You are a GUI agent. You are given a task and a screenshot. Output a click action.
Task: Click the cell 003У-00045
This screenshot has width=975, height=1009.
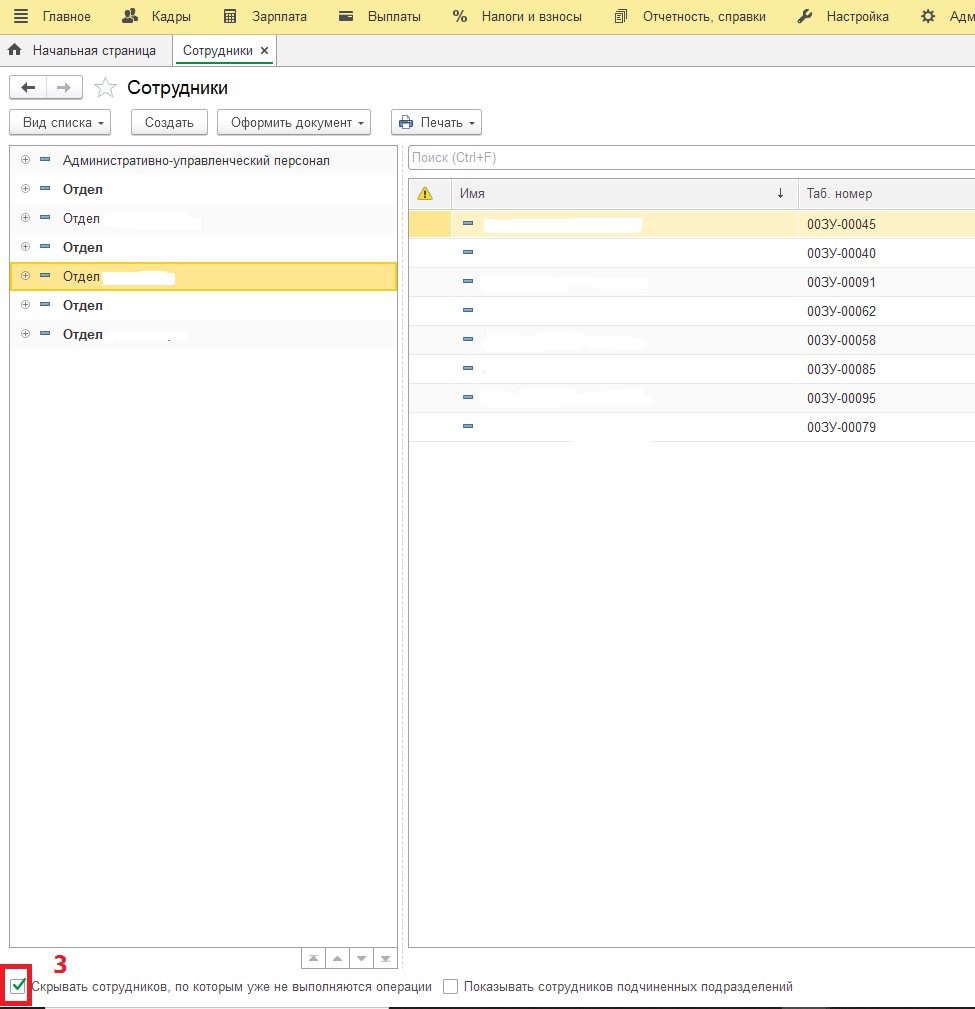pos(841,224)
